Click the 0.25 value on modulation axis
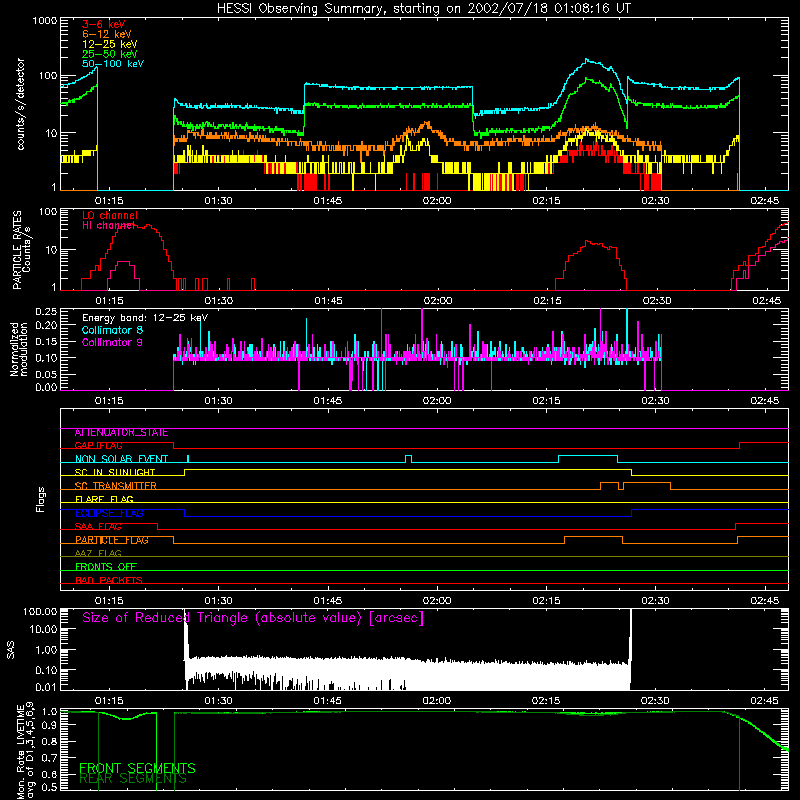This screenshot has width=800, height=800. point(46,312)
